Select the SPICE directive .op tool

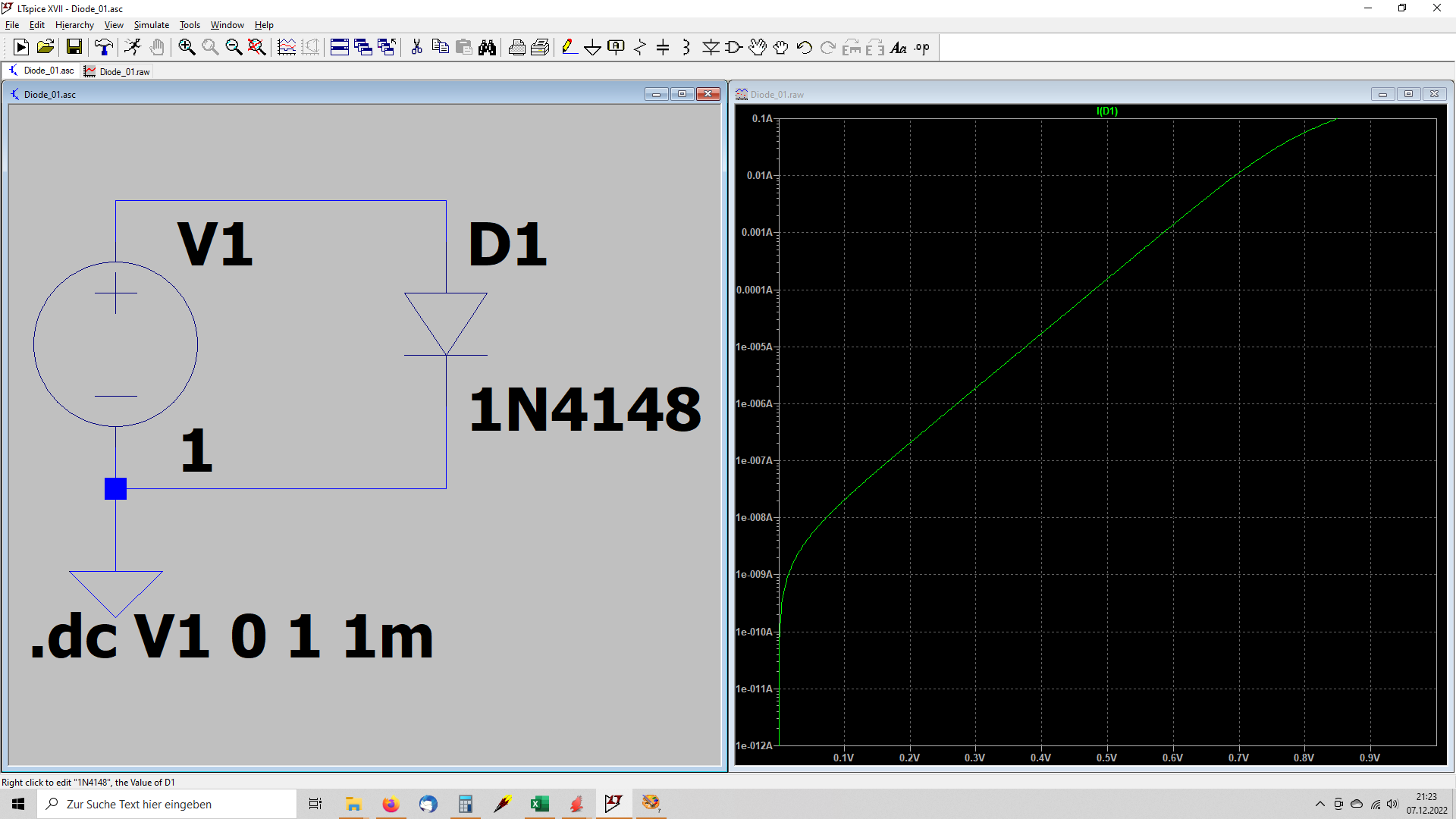tap(922, 47)
